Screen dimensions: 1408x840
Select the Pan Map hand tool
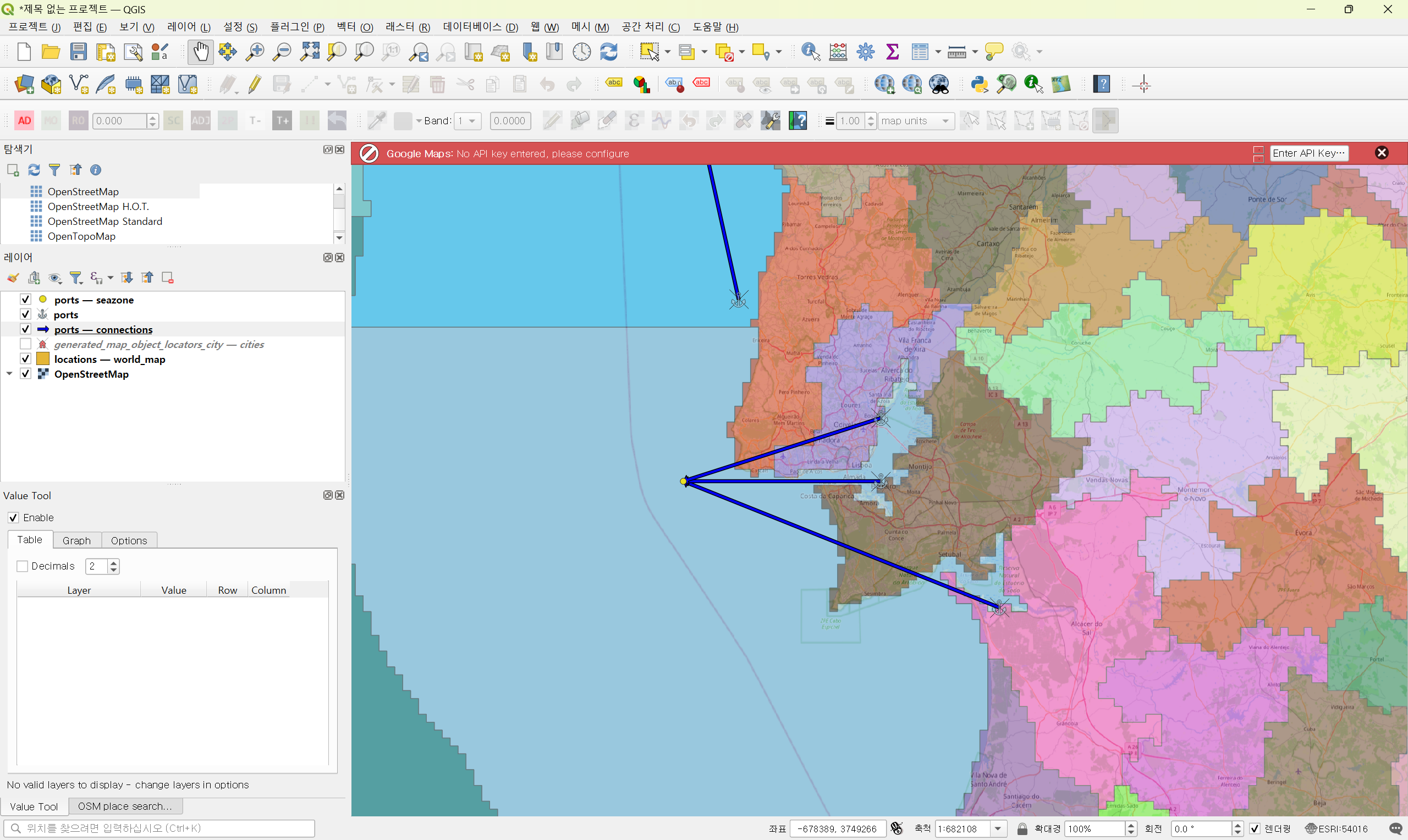point(200,52)
